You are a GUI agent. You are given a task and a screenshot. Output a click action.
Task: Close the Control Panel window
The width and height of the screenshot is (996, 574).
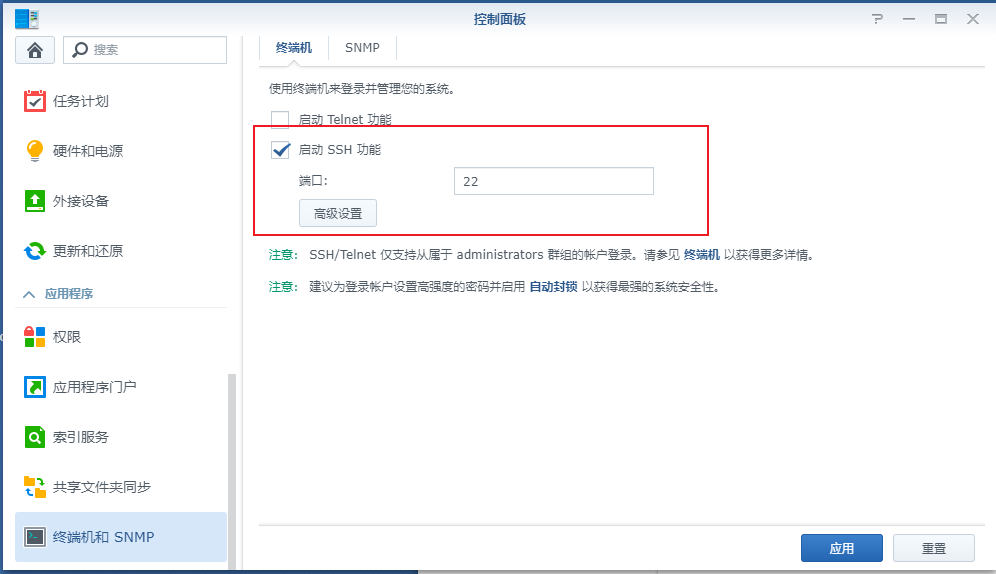(x=972, y=19)
